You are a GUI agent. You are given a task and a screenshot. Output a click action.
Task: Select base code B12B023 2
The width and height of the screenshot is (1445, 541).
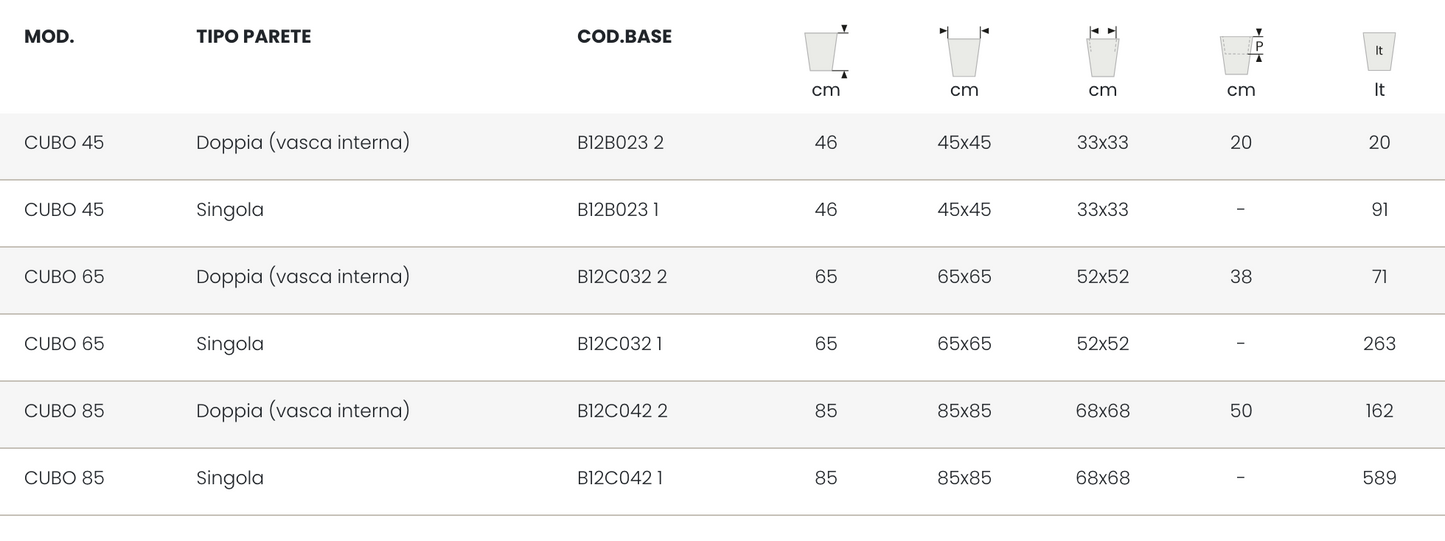tap(620, 143)
